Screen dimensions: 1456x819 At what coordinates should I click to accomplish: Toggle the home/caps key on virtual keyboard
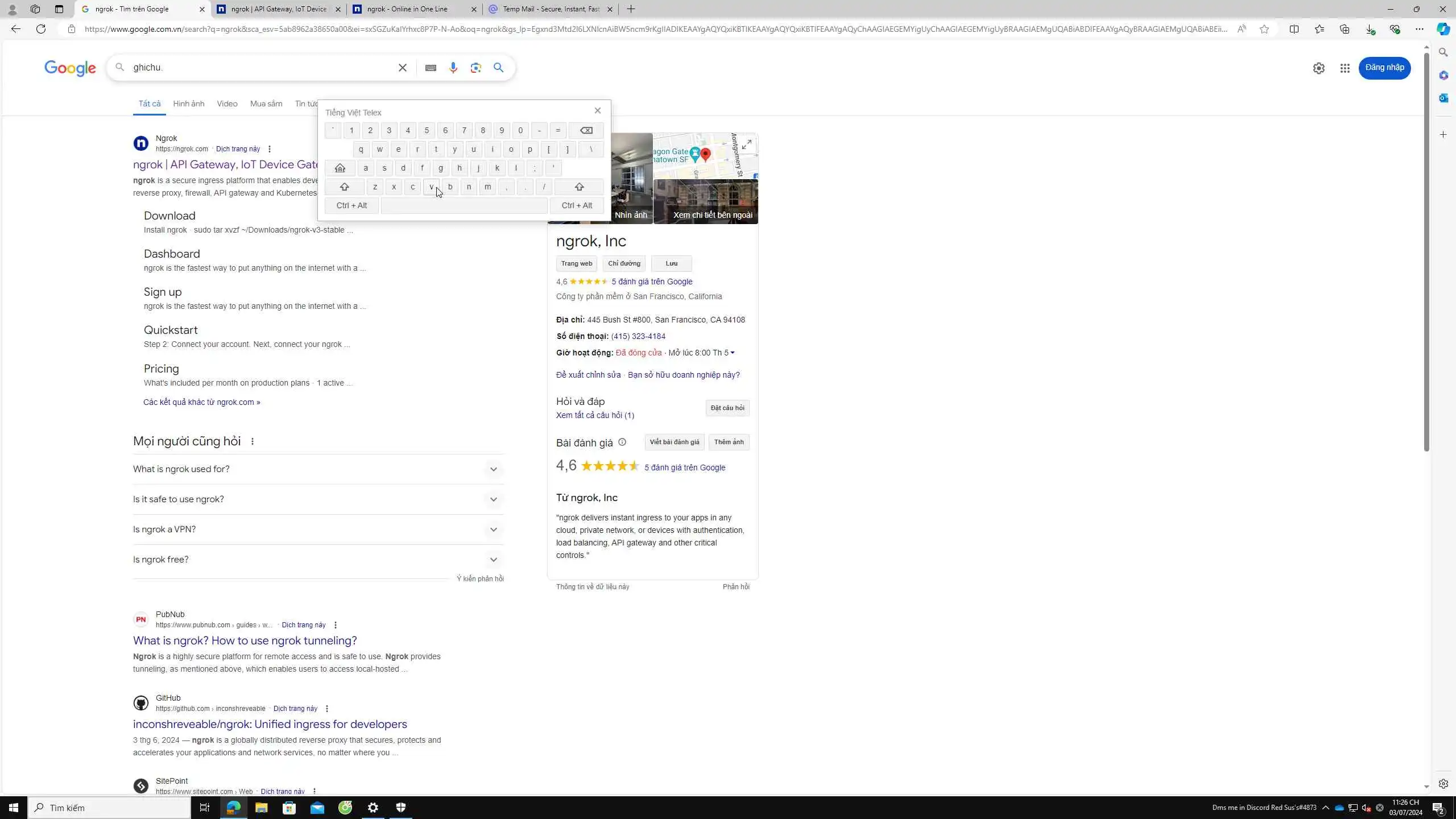point(340,168)
